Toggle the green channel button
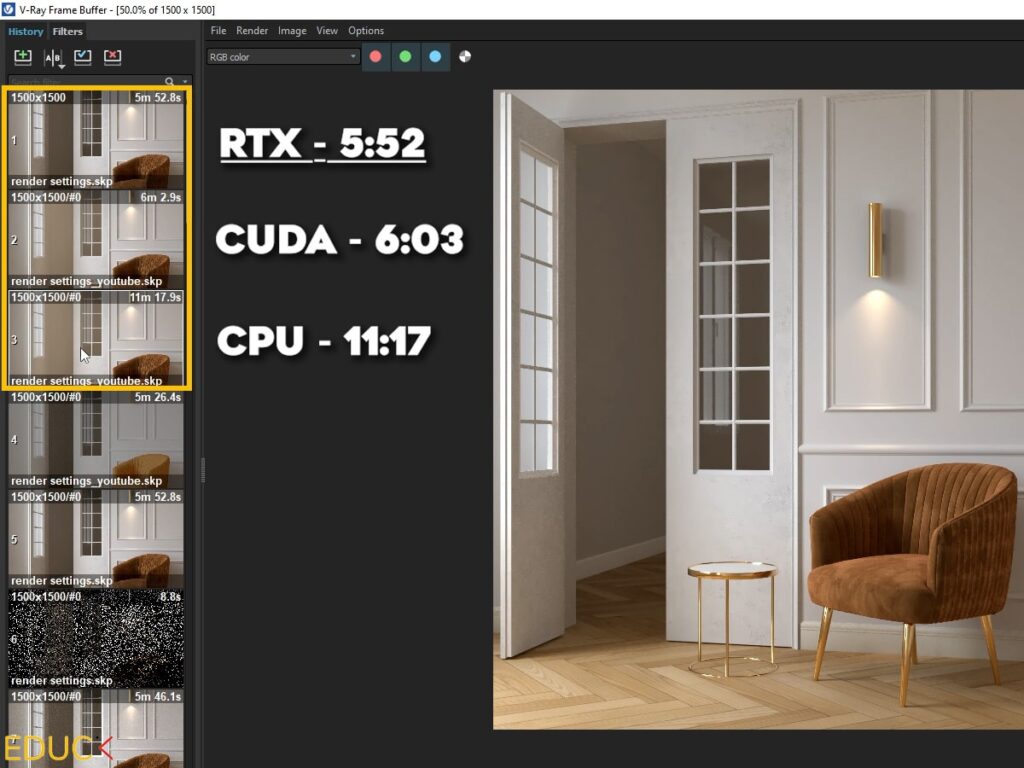This screenshot has width=1024, height=768. pyautogui.click(x=405, y=57)
